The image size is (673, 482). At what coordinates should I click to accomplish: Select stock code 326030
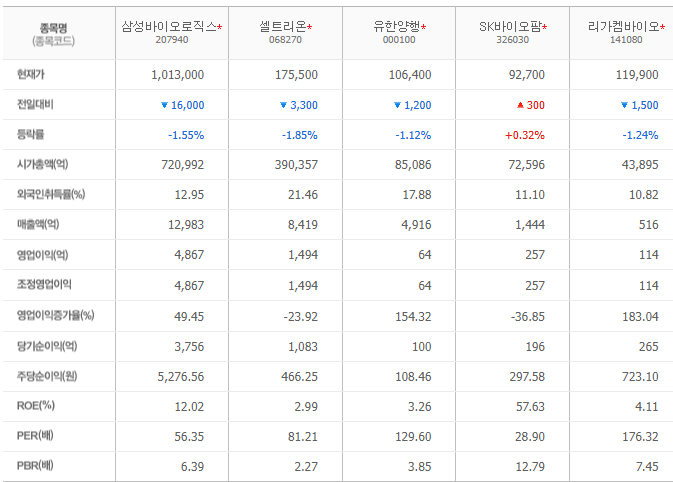[512, 40]
